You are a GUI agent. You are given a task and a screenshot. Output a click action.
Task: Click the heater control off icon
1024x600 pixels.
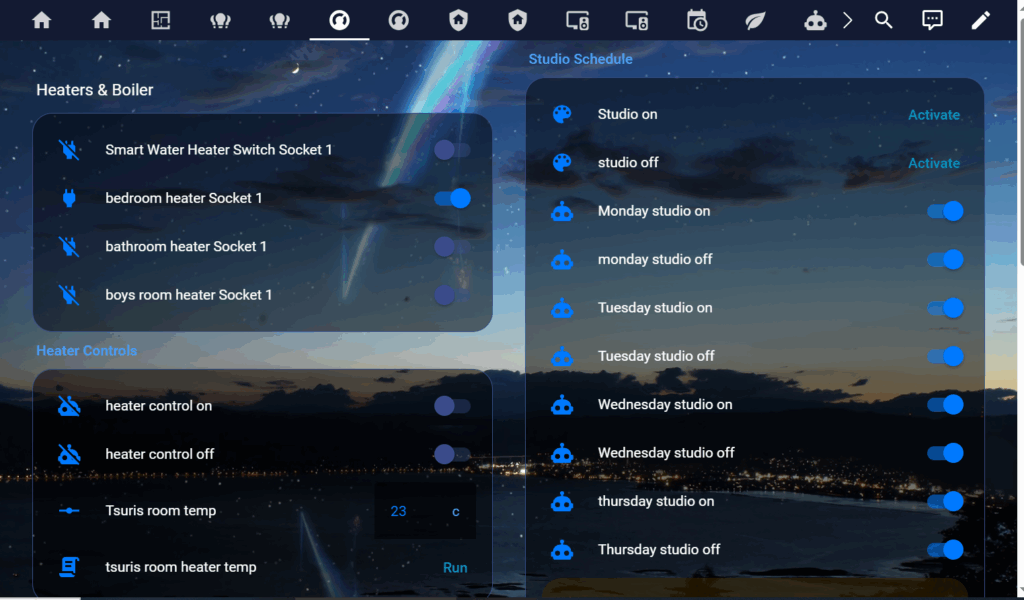click(x=69, y=454)
